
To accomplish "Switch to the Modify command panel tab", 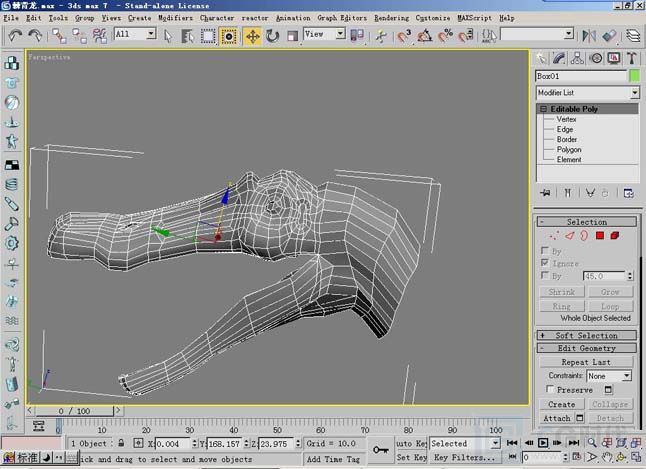I will coord(559,58).
